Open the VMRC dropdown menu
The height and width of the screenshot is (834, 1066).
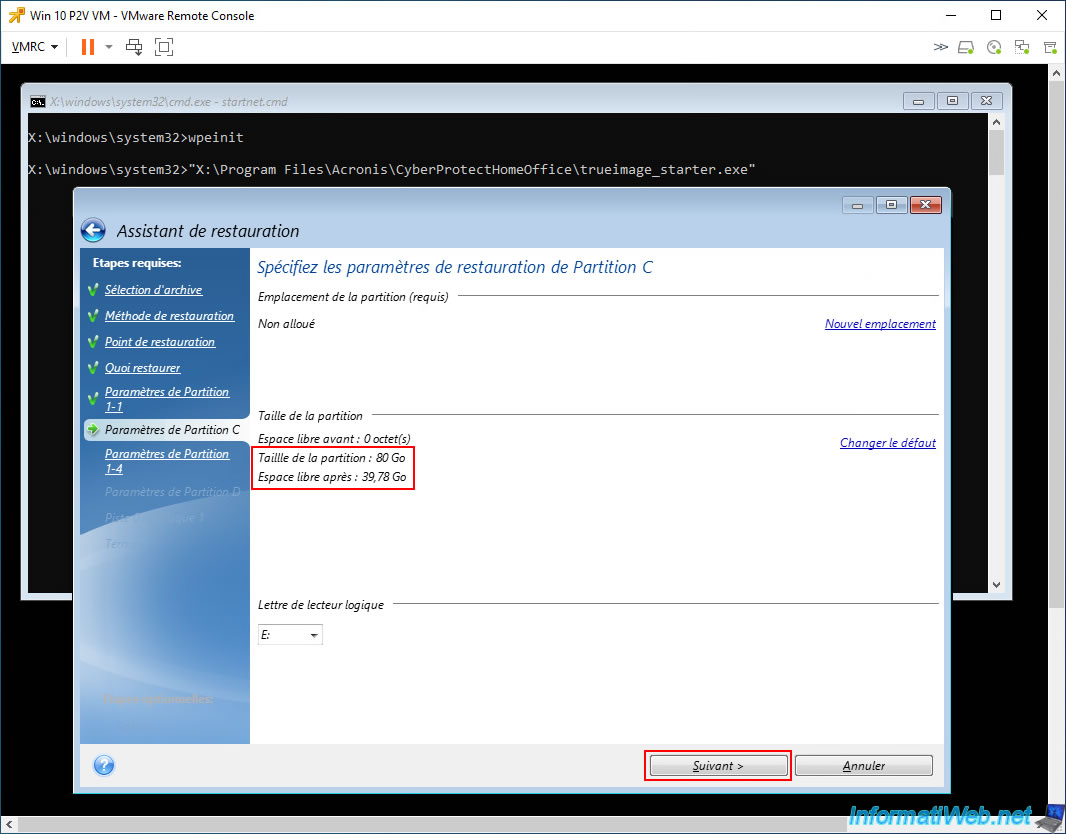coord(35,47)
